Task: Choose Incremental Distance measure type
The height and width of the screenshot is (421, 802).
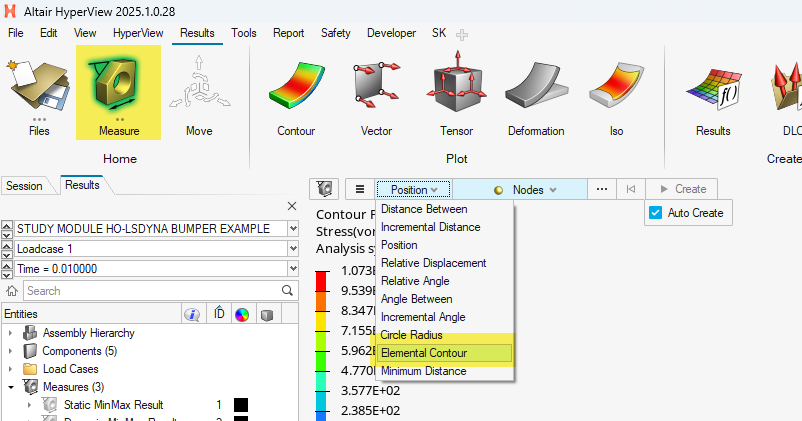Action: (444, 227)
